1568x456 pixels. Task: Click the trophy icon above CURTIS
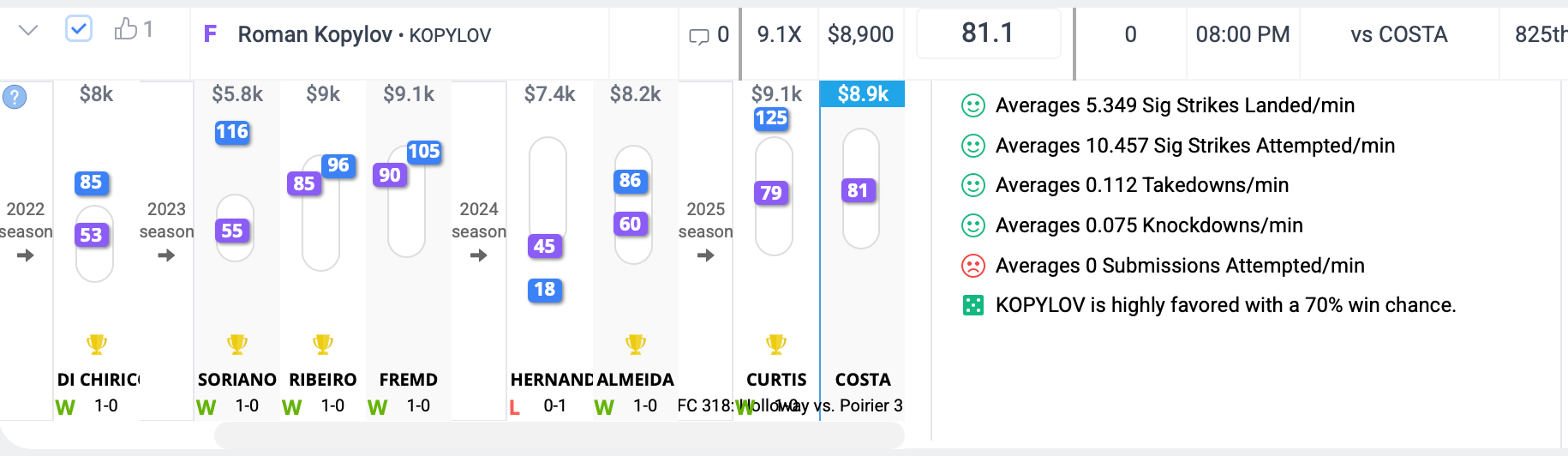[776, 345]
